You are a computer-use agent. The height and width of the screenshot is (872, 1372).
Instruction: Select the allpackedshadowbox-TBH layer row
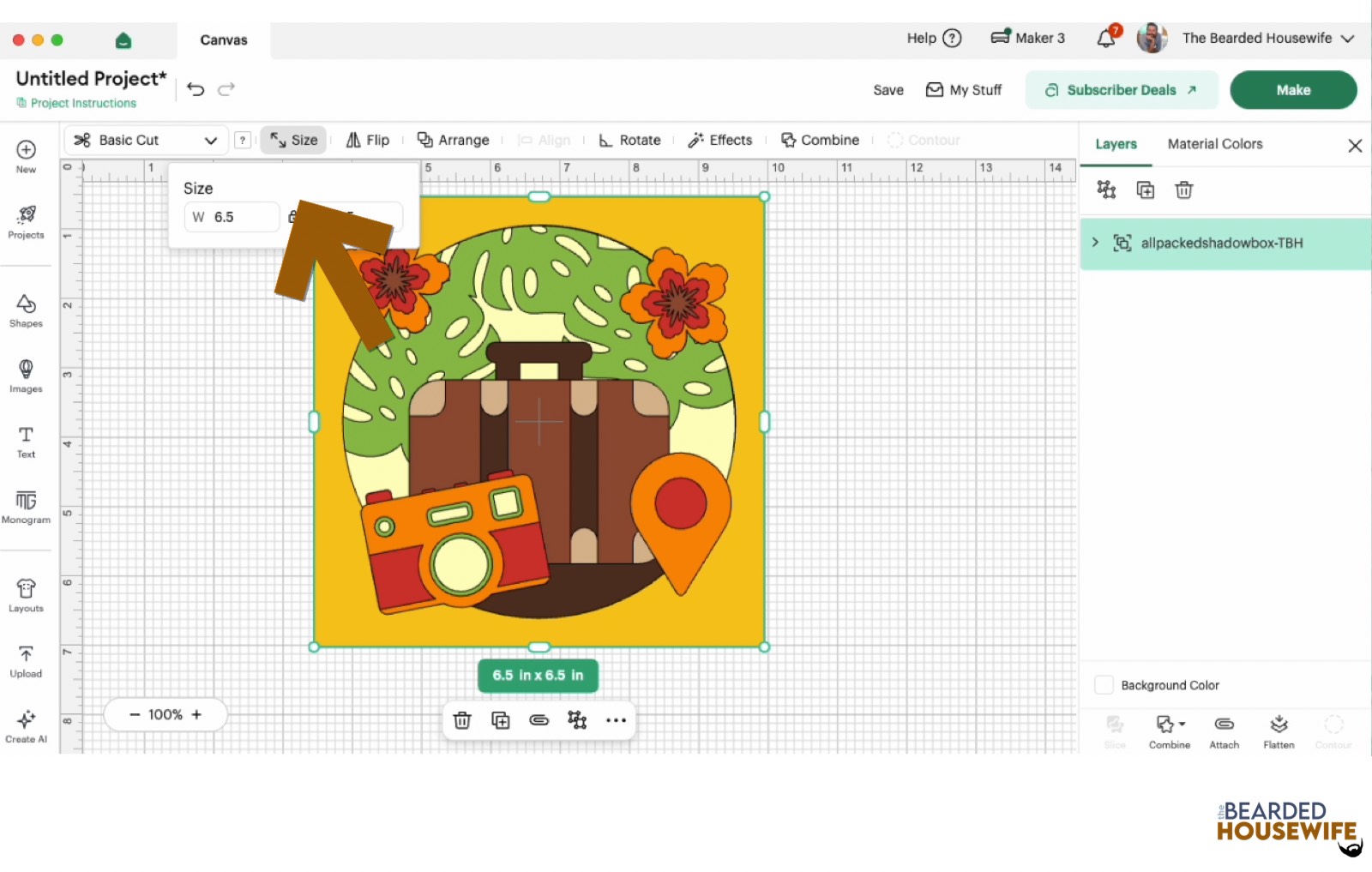click(x=1225, y=244)
